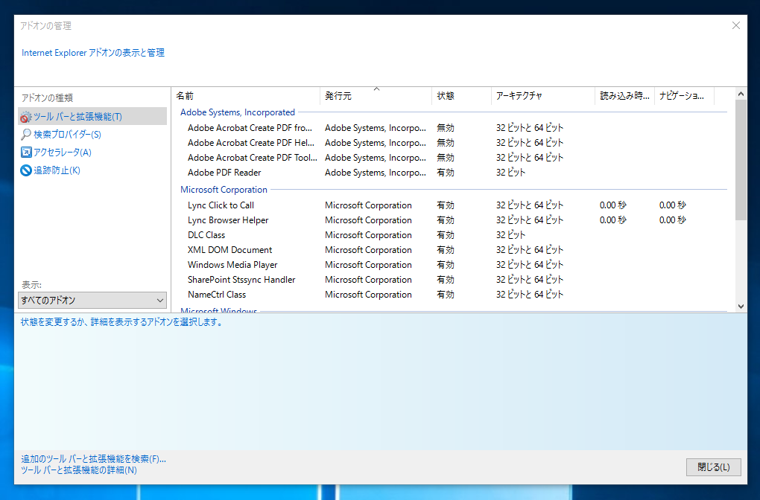Click publisher cell of DLC Class row
Screen dimensions: 760x500
[x=368, y=235]
